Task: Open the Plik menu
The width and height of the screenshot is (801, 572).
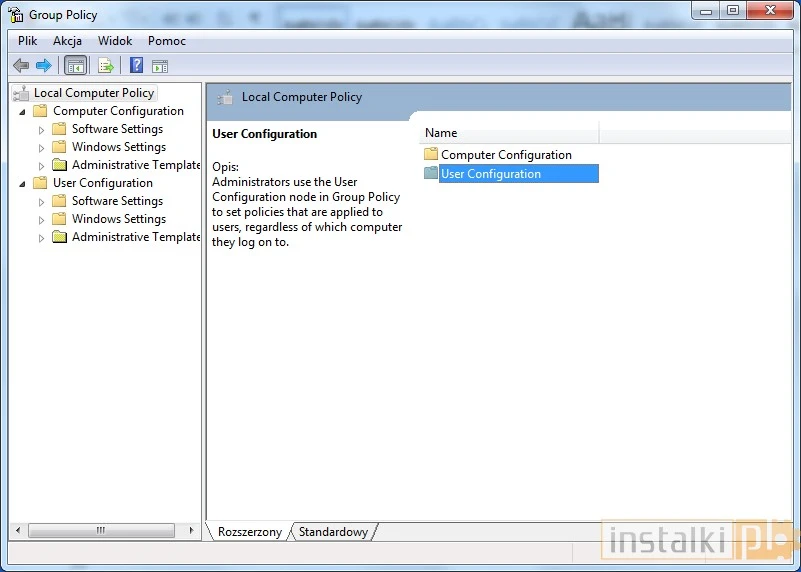Action: click(x=28, y=41)
